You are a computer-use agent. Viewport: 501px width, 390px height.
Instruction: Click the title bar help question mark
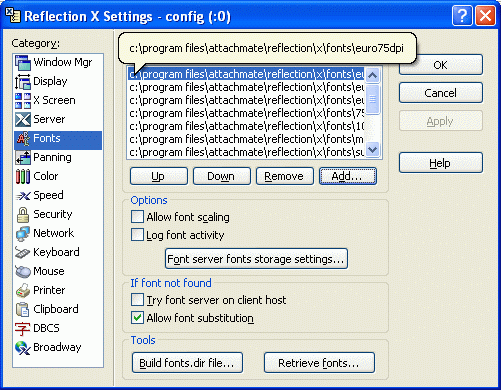(x=462, y=16)
